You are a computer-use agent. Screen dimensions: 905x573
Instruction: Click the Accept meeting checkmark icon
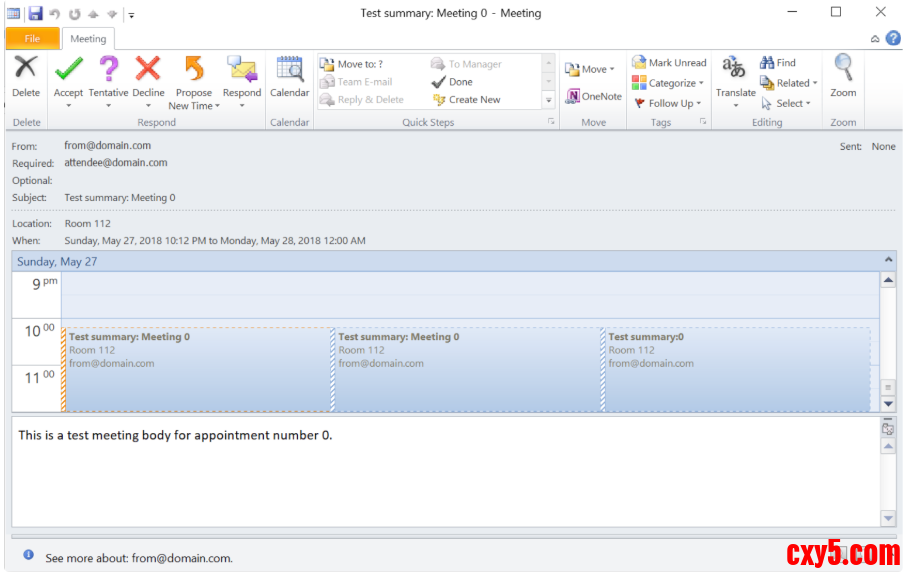tap(68, 70)
